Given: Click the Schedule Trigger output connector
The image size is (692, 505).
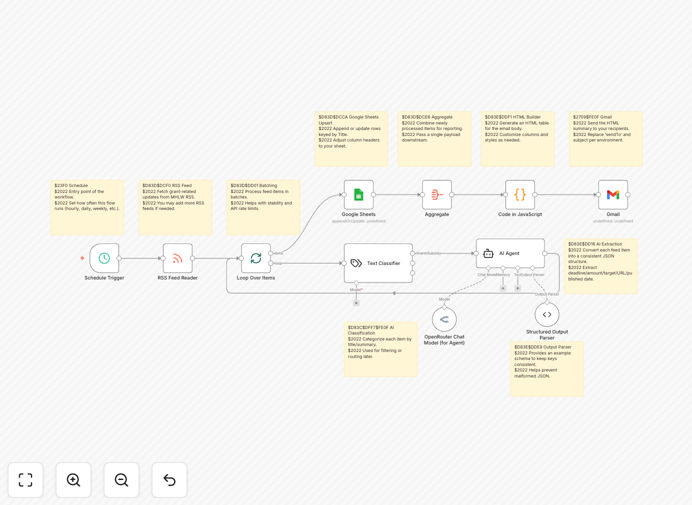Looking at the screenshot, I should pos(119,258).
